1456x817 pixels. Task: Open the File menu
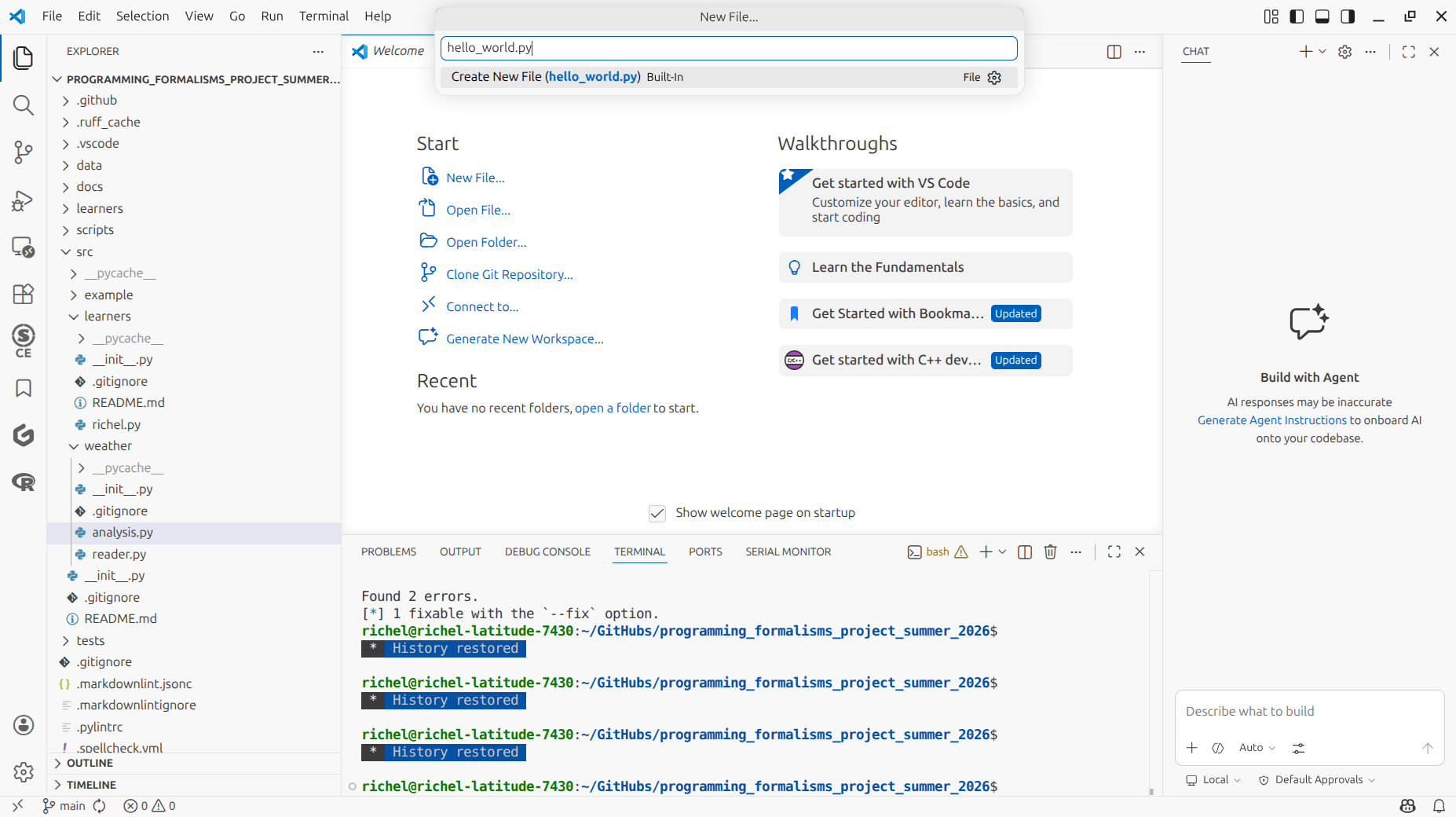click(x=52, y=16)
